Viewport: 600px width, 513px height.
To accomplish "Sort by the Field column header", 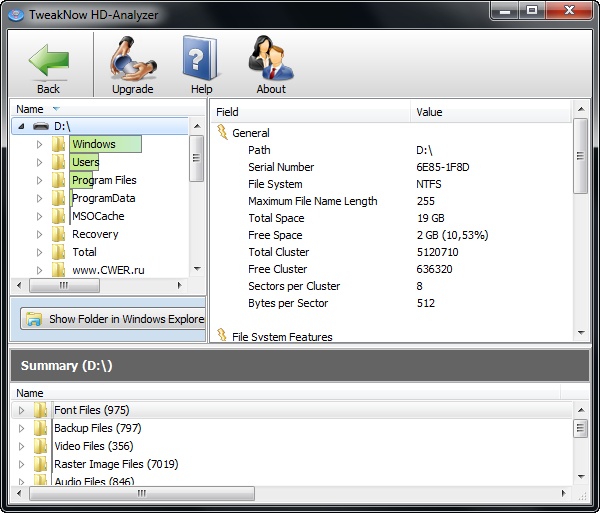I will (x=228, y=112).
